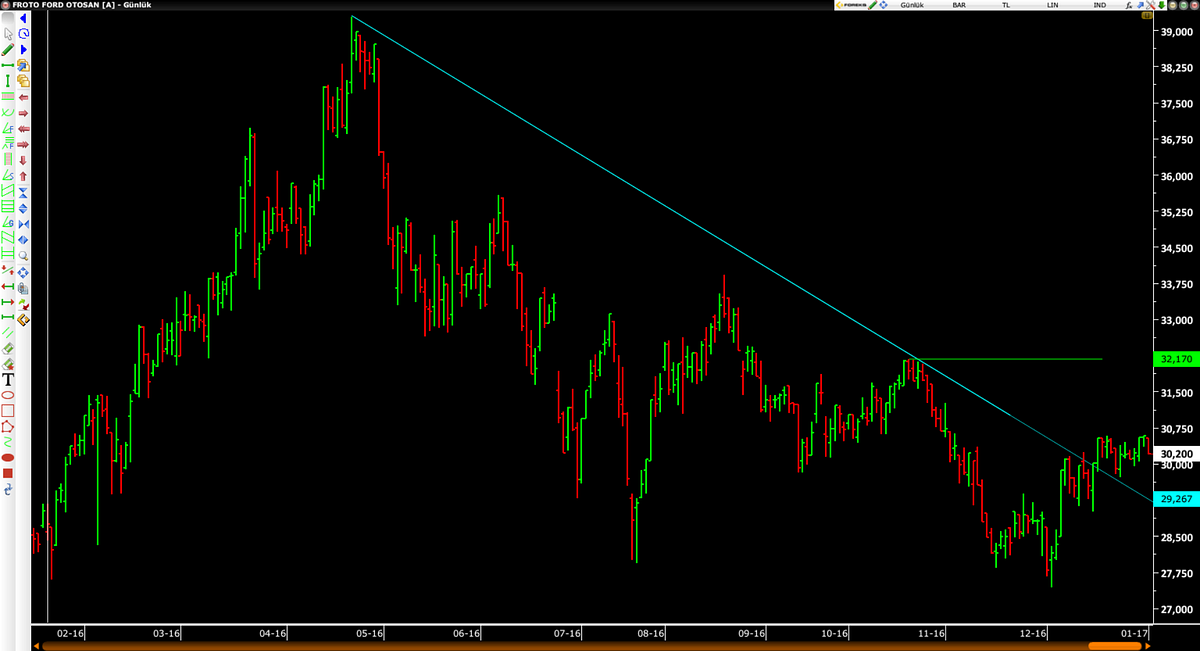Click the blue circular cycle icon in toolbar
Image resolution: width=1200 pixels, height=651 pixels.
23,33
